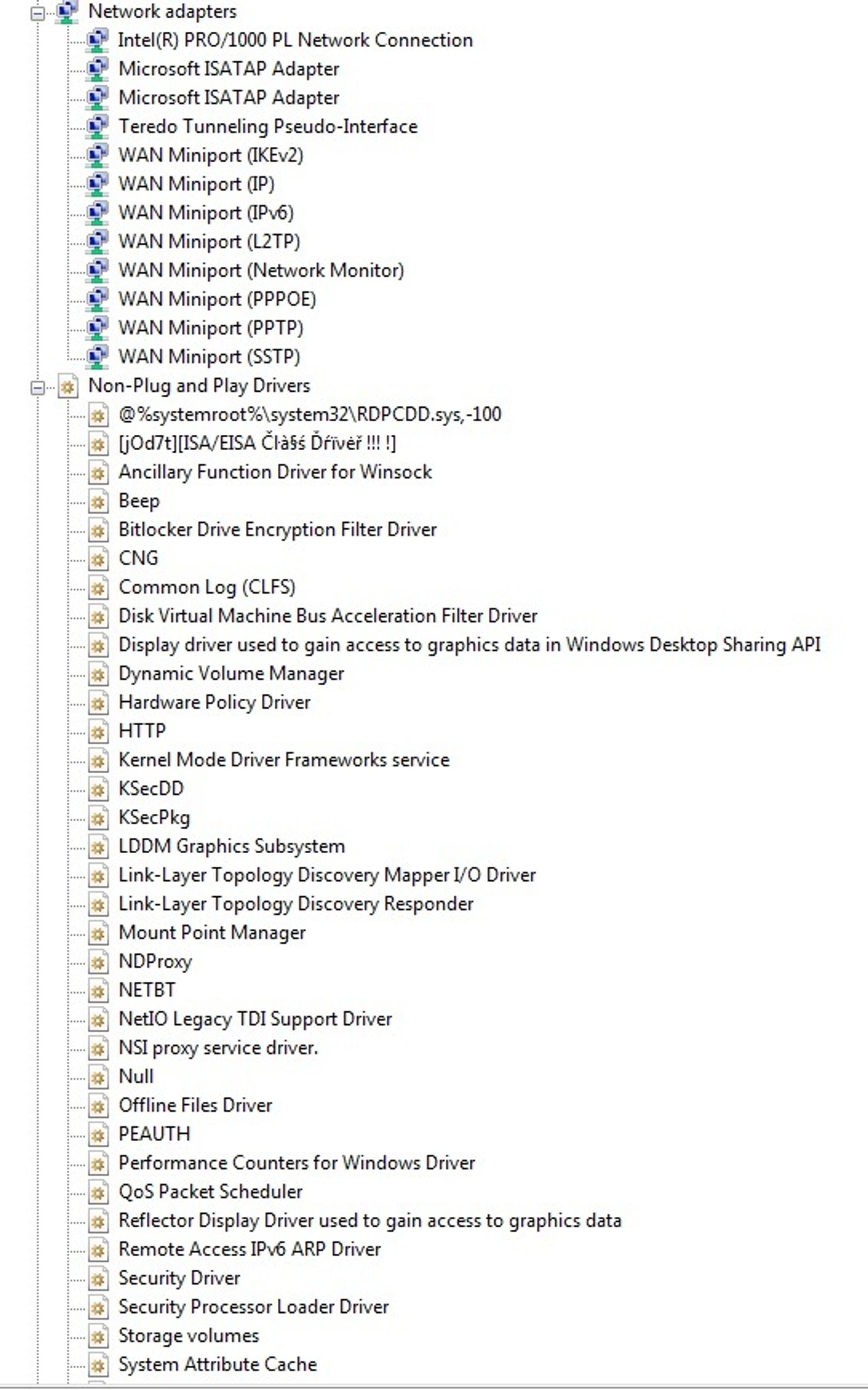Select NetIO Legacy TDI Support Driver

(256, 1019)
